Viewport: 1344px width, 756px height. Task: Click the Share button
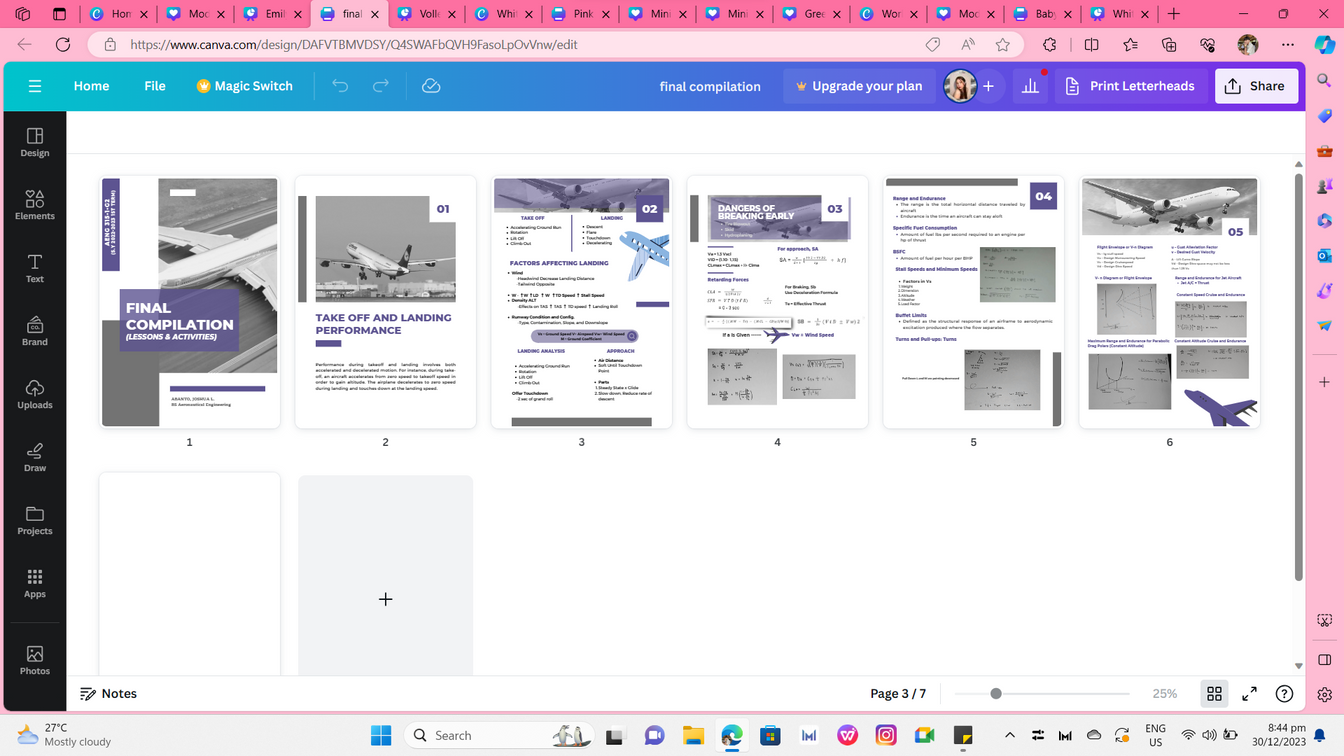click(1255, 86)
